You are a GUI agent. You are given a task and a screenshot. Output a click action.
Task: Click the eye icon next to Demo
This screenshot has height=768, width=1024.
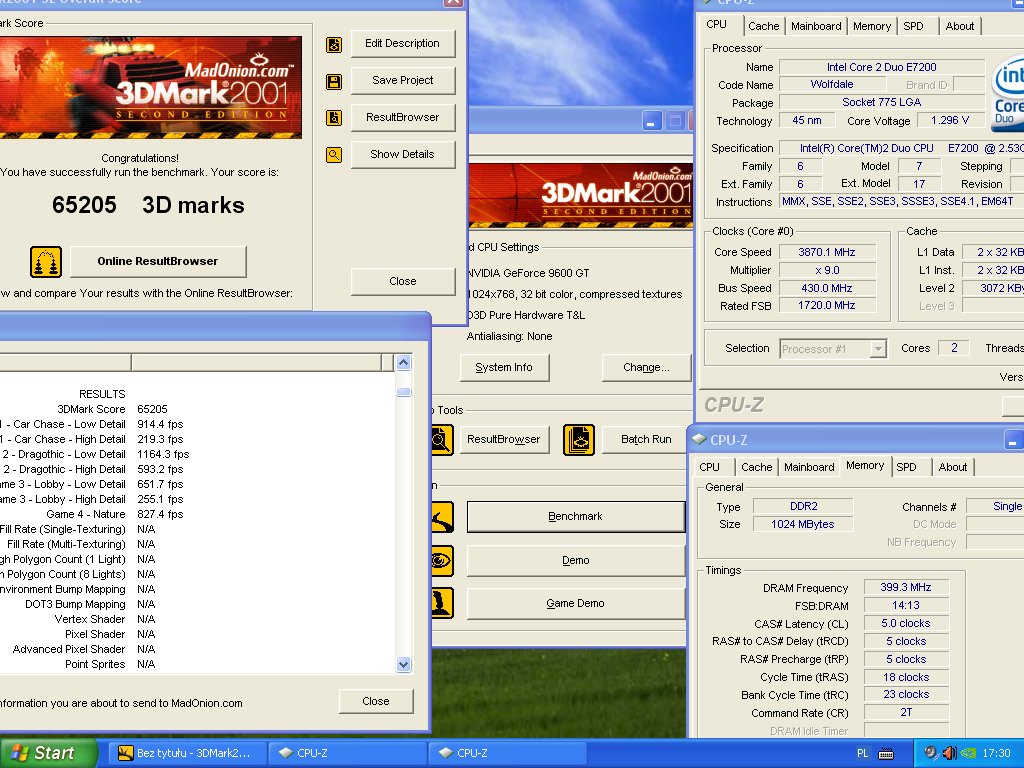(442, 560)
